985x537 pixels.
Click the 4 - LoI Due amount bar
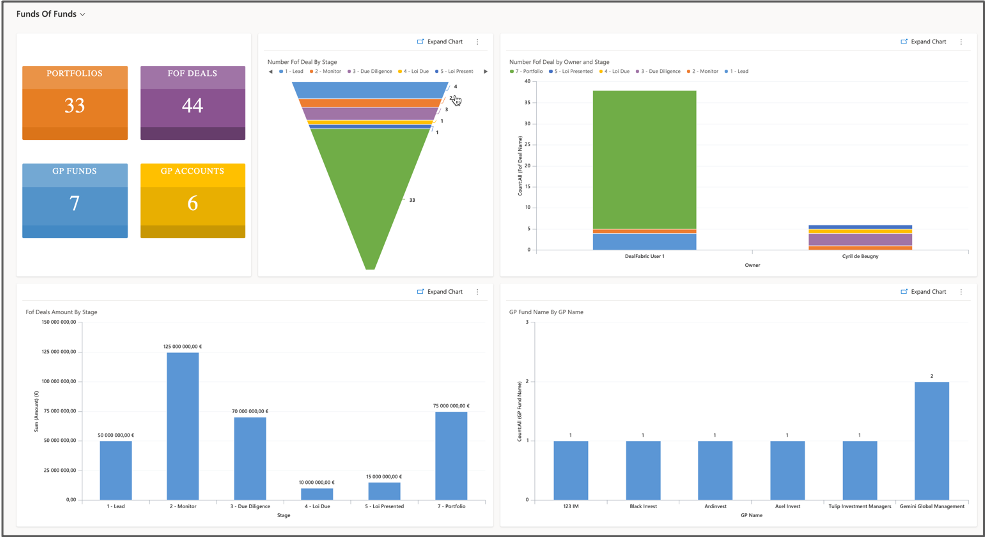pos(317,494)
